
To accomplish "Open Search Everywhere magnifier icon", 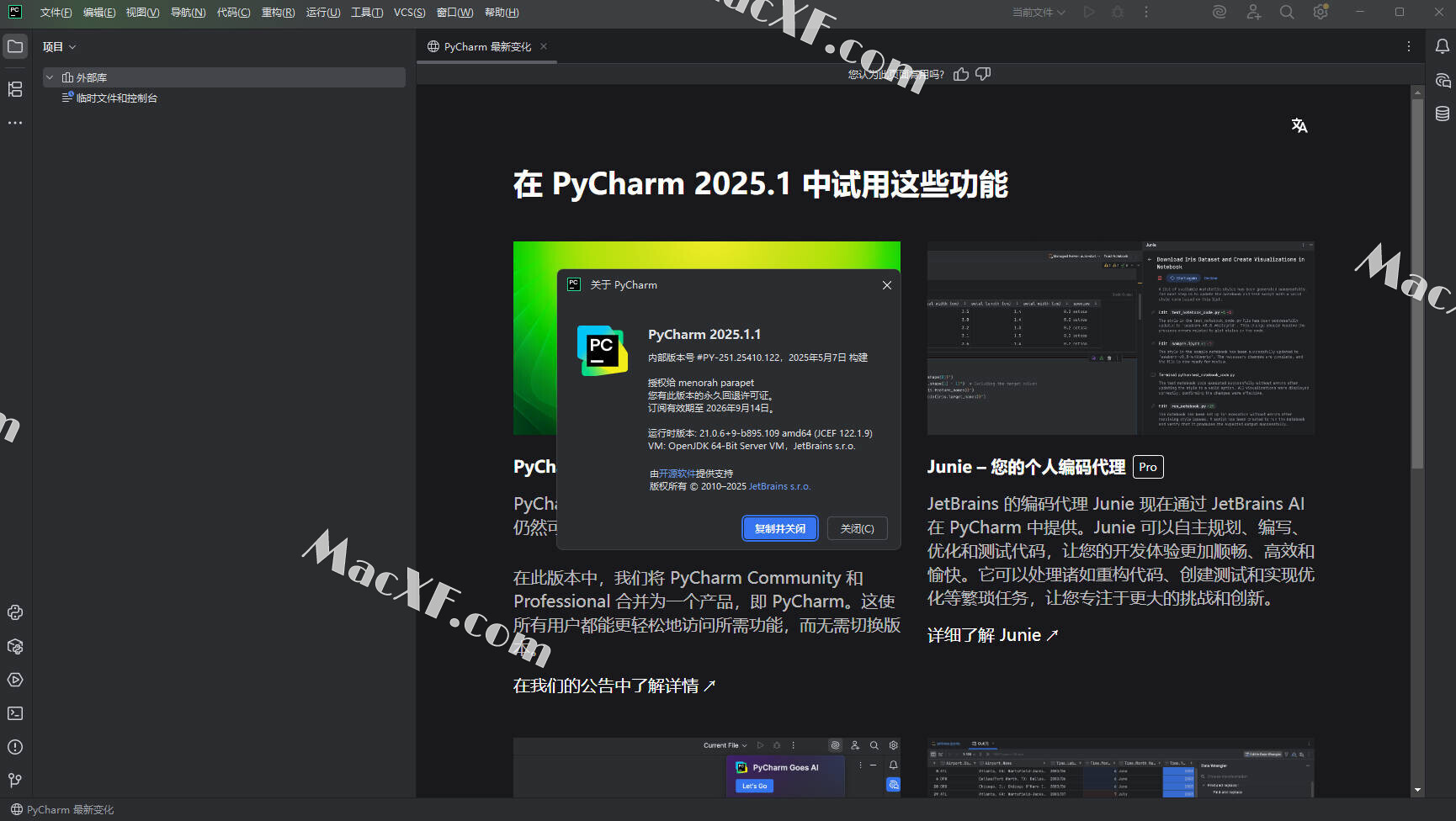I will [1287, 12].
